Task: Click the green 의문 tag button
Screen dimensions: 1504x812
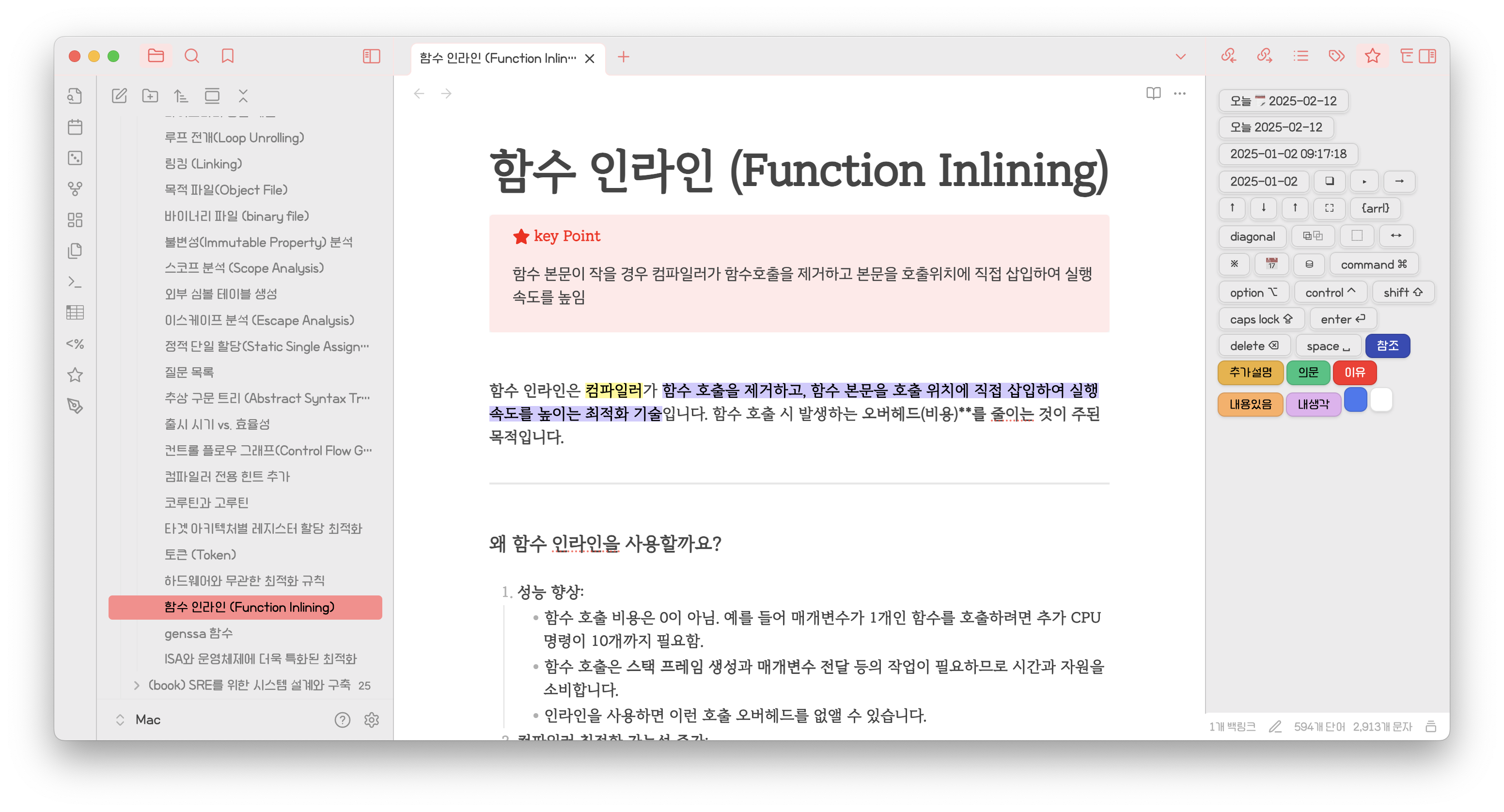Action: 1308,373
